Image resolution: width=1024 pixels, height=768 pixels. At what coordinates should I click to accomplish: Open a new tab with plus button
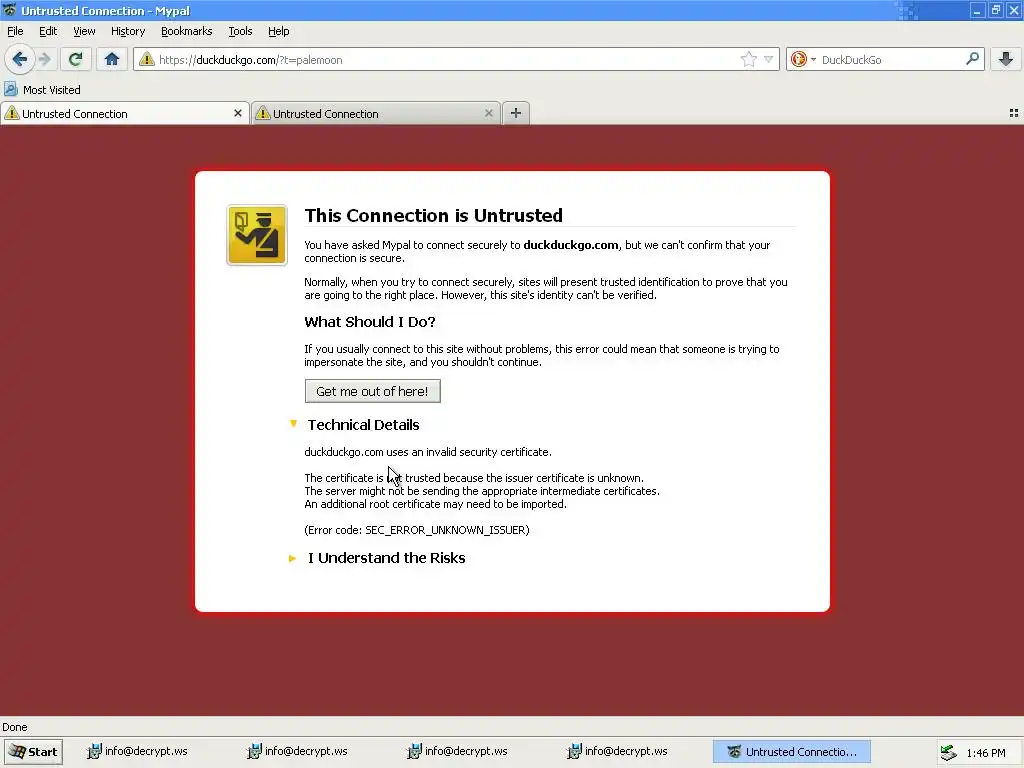pos(516,113)
